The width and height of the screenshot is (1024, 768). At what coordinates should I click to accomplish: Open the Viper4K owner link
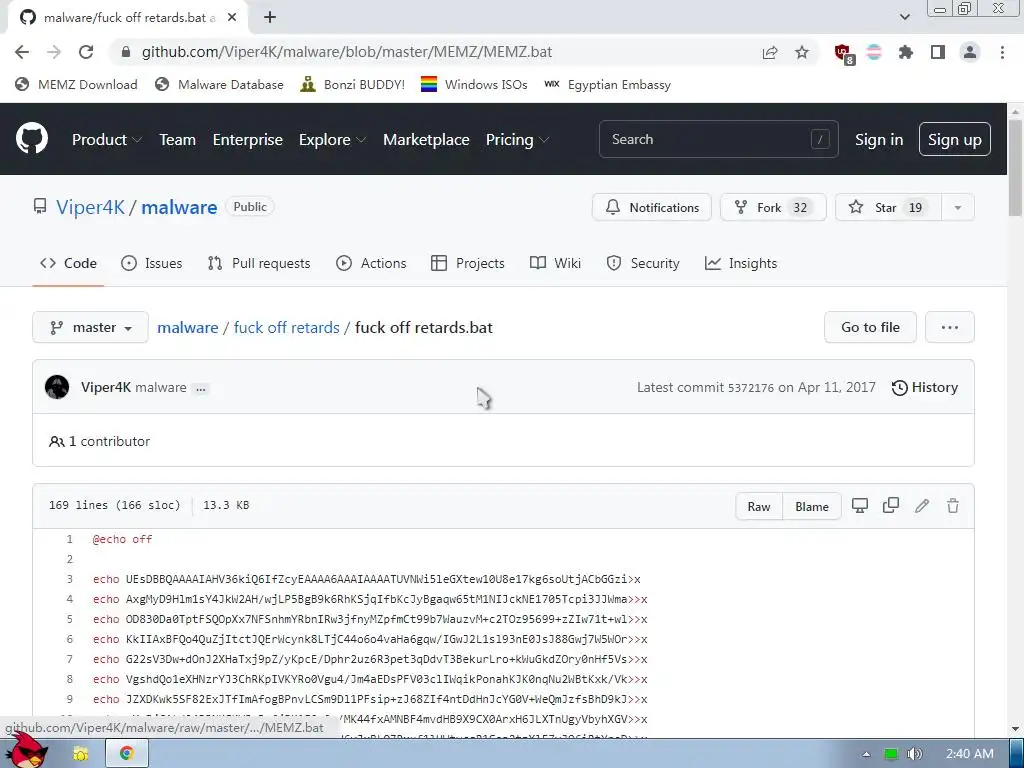90,208
